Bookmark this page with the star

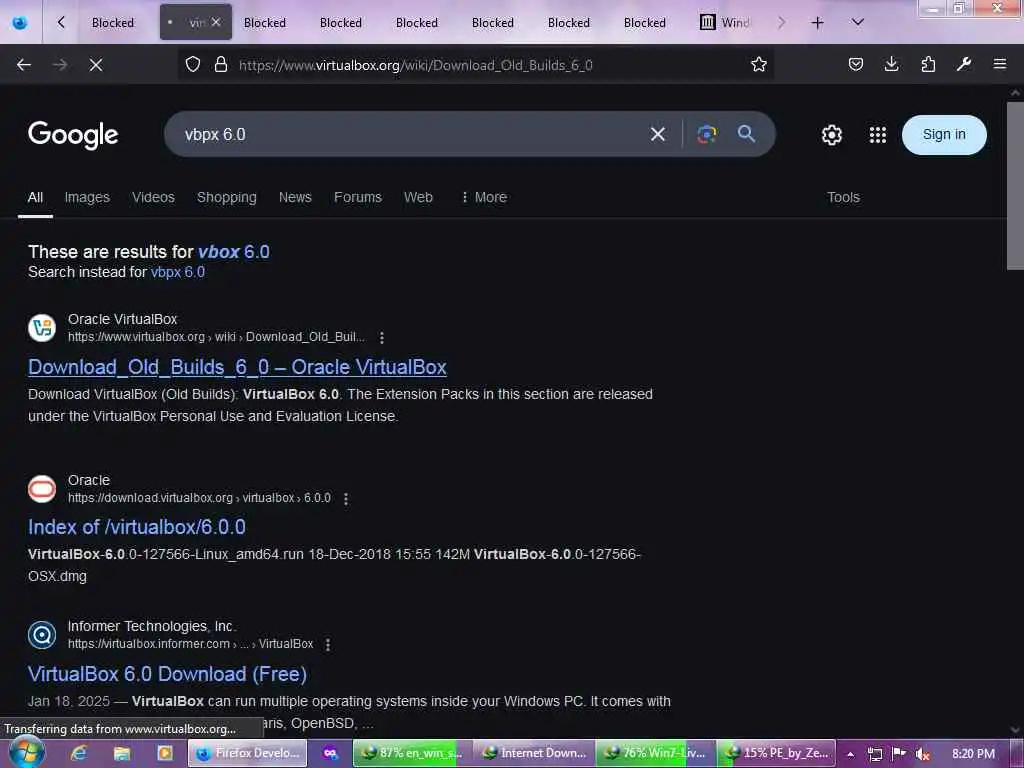click(x=759, y=64)
